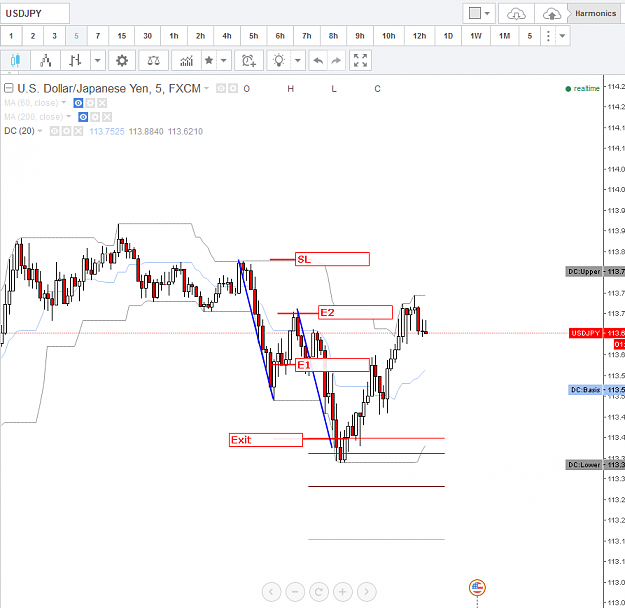
Task: Select the candlestick chart style icon
Action: tap(15, 61)
